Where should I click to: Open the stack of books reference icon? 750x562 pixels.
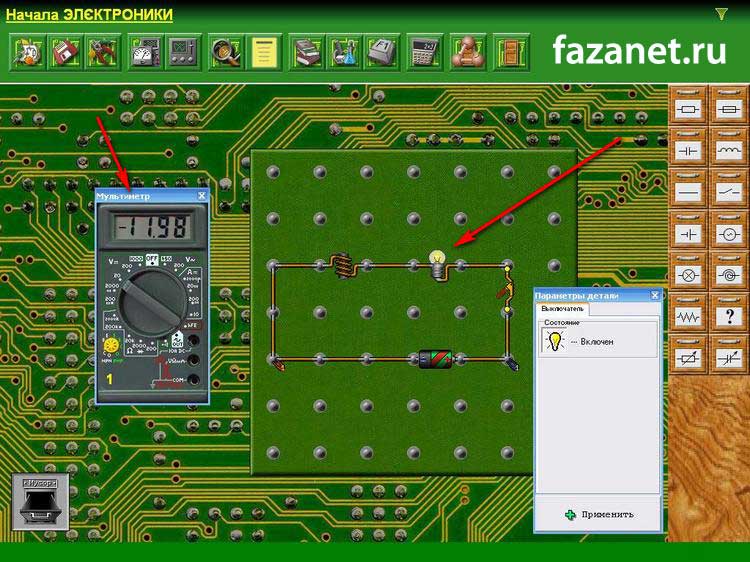(307, 51)
